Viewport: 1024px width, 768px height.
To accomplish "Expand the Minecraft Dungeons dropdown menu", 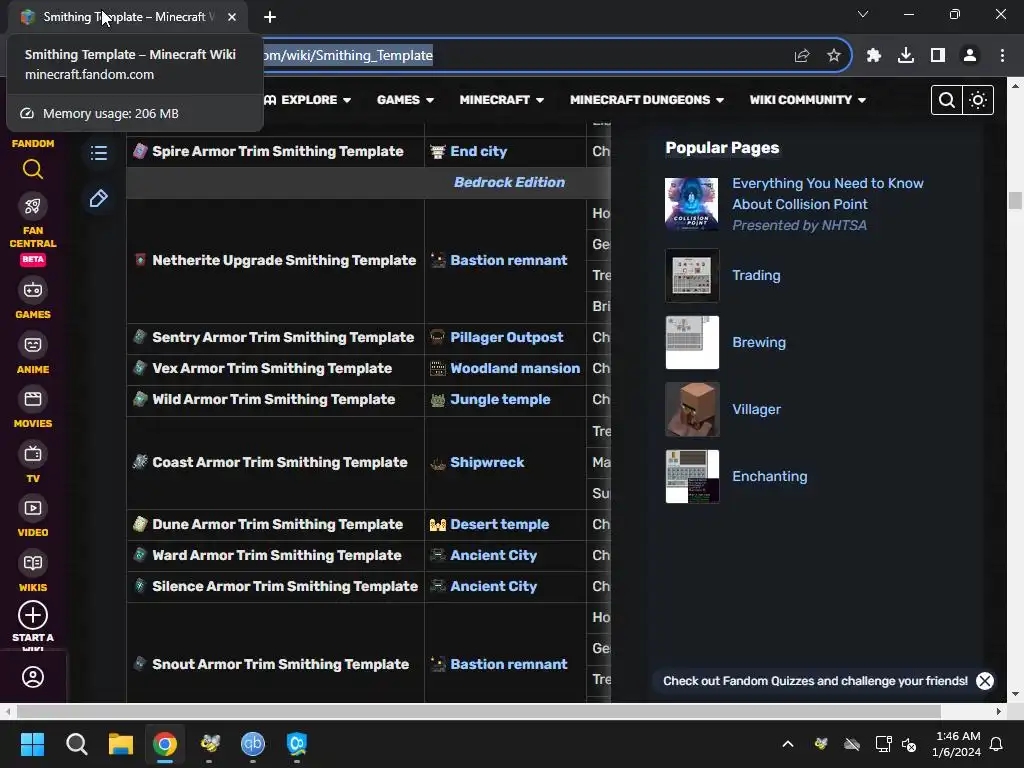I will 647,100.
